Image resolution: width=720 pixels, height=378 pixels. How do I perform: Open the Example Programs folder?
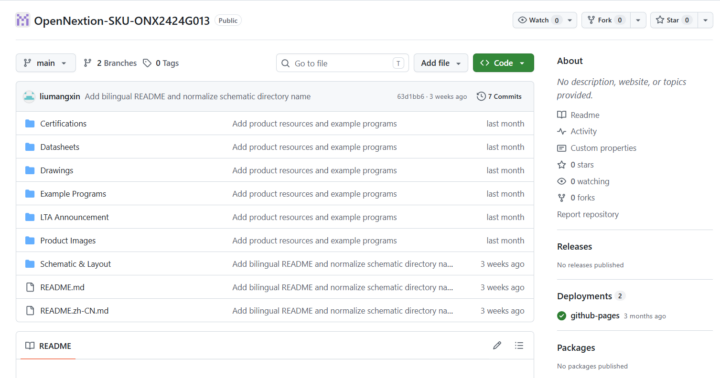click(73, 194)
